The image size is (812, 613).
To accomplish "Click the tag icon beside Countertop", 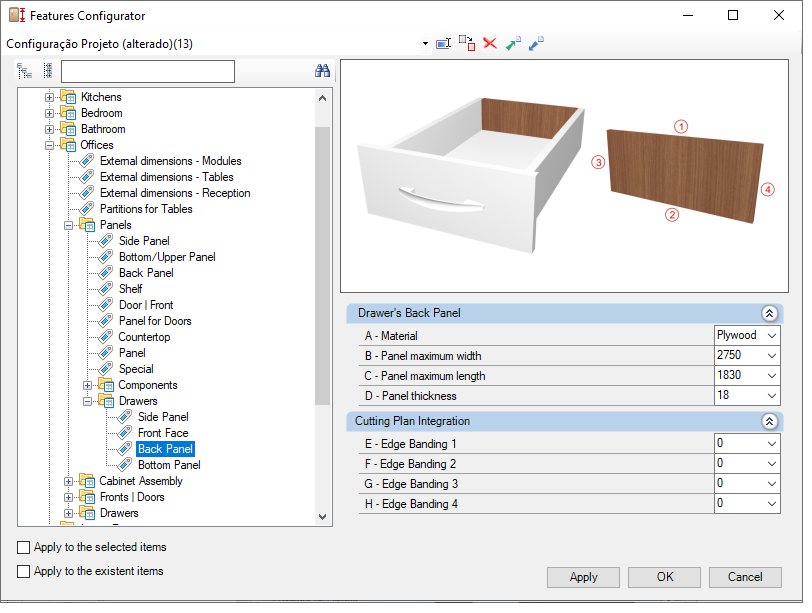I will coord(106,337).
